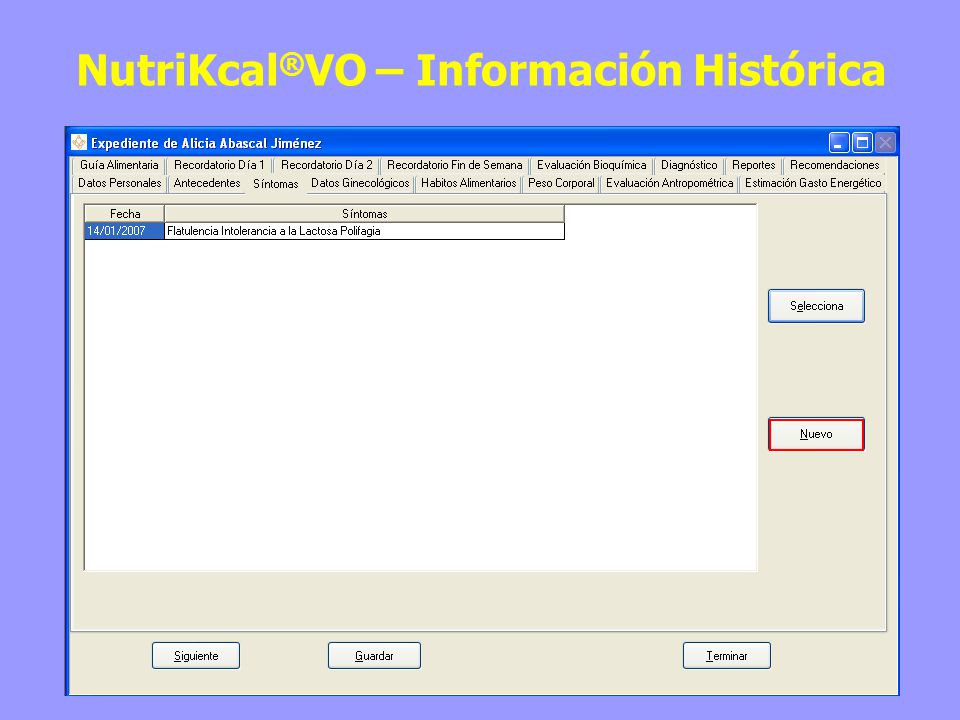Switch to Recordatorio Día 2 tab

pyautogui.click(x=326, y=165)
